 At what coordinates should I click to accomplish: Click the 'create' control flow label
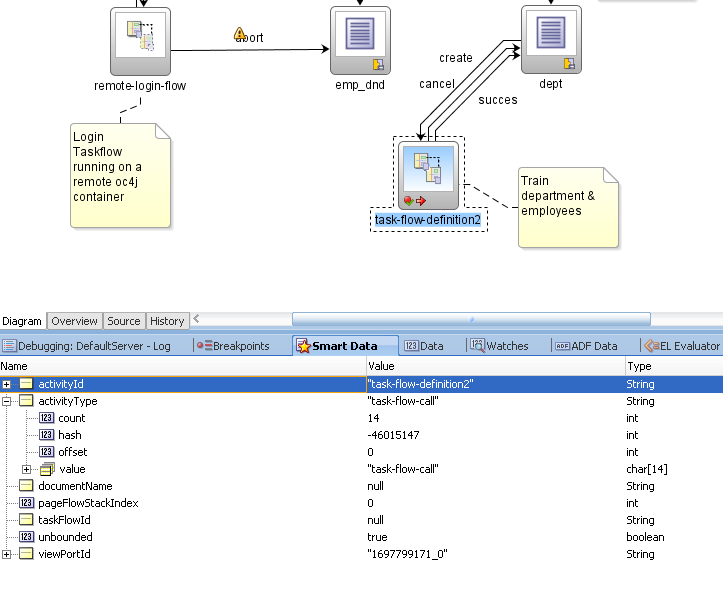pos(456,58)
